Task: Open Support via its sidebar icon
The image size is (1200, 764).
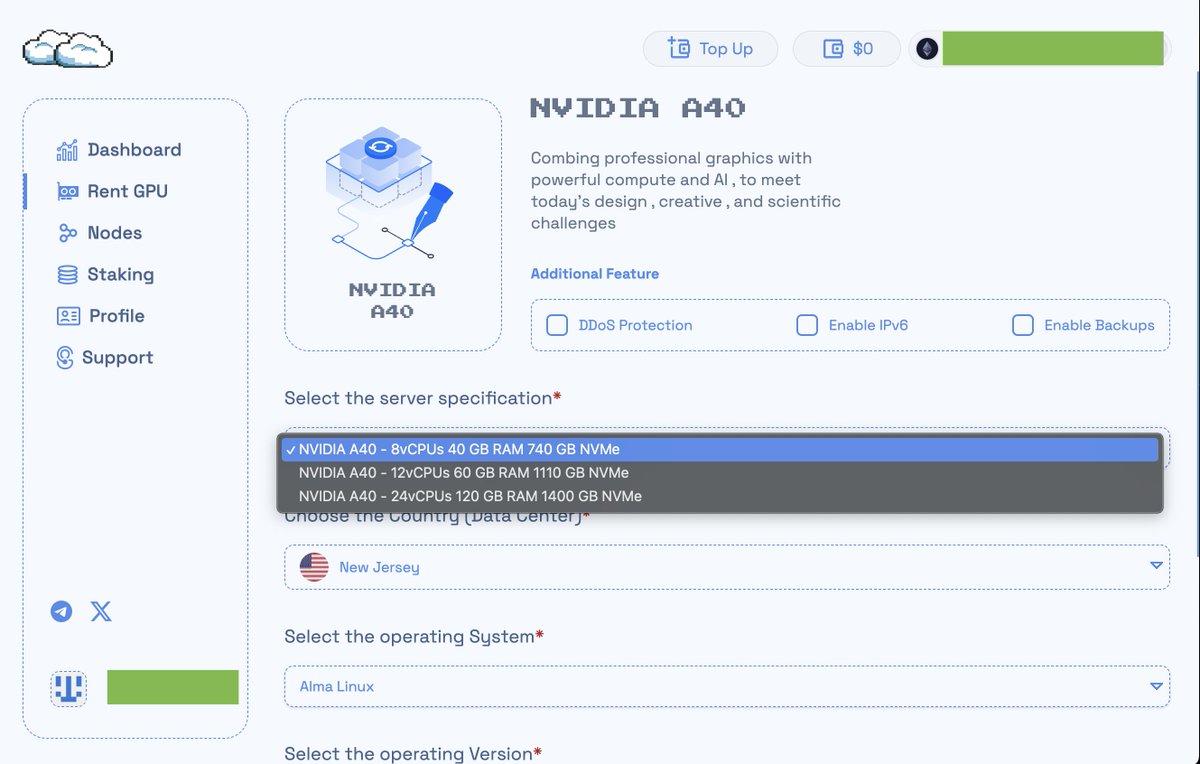Action: tap(65, 357)
